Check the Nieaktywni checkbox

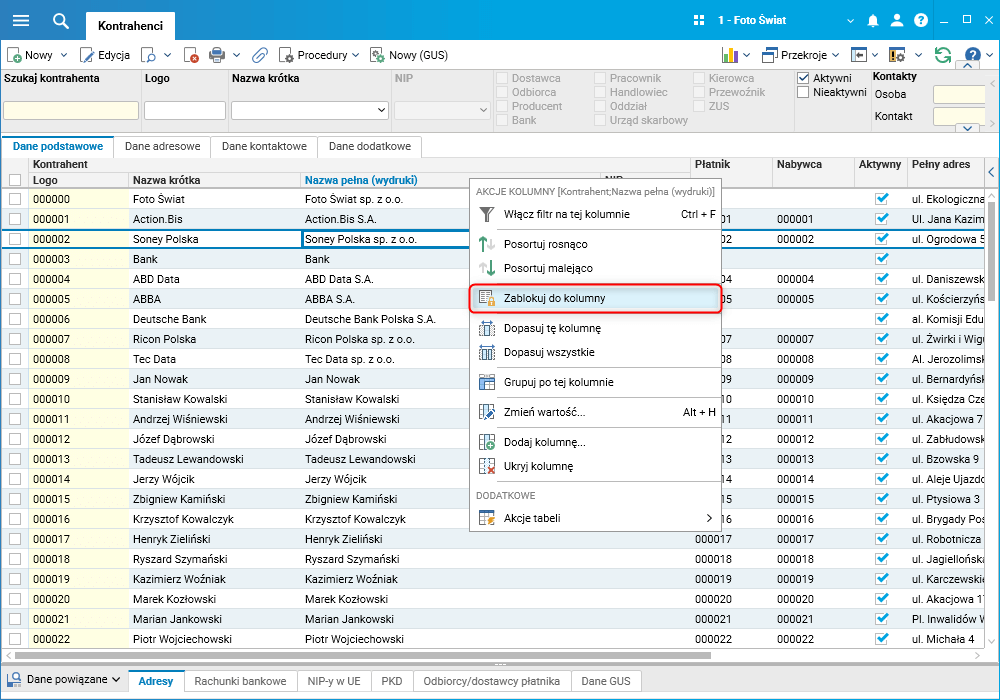tap(803, 92)
